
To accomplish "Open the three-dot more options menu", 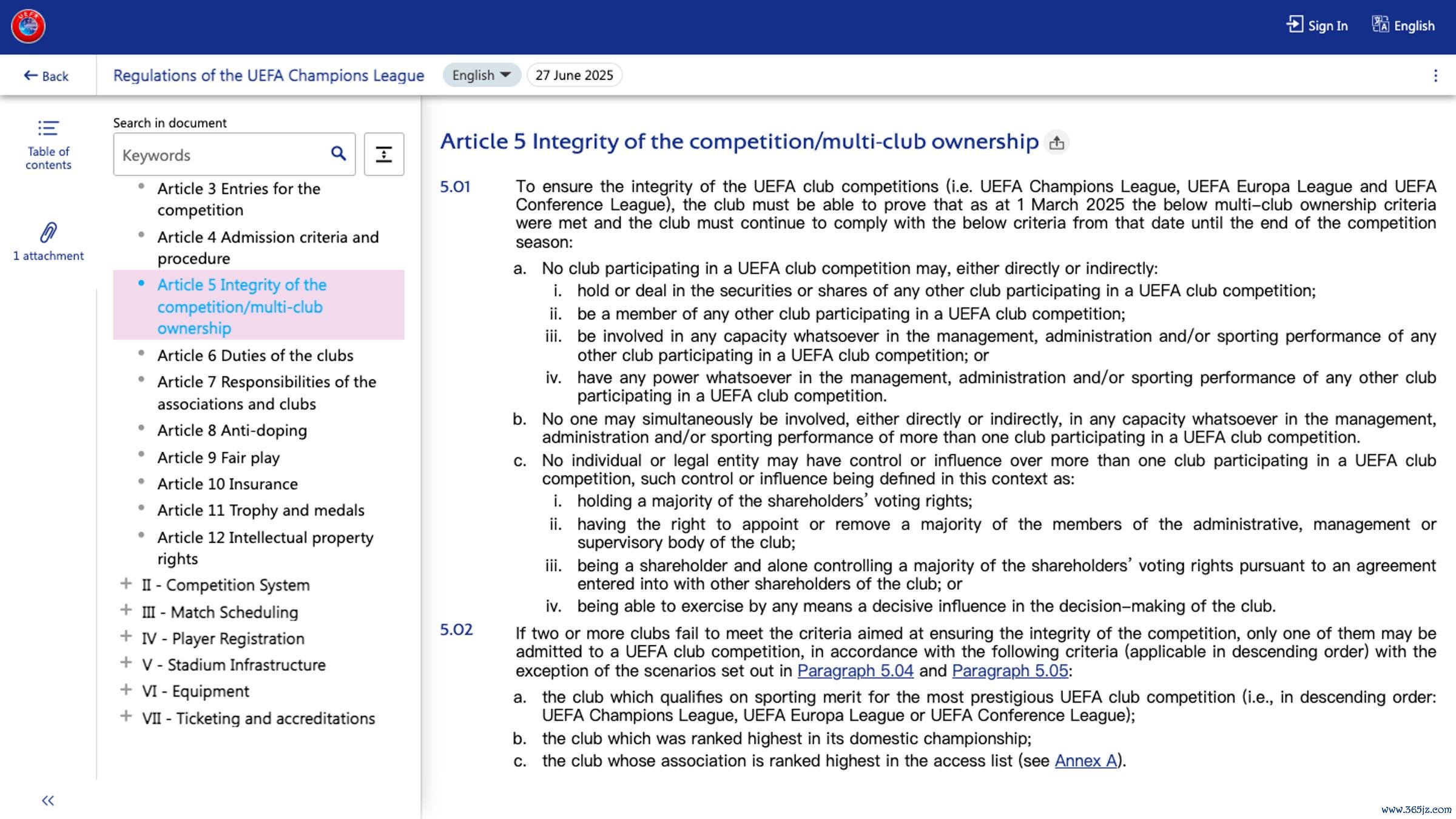I will click(x=1435, y=75).
